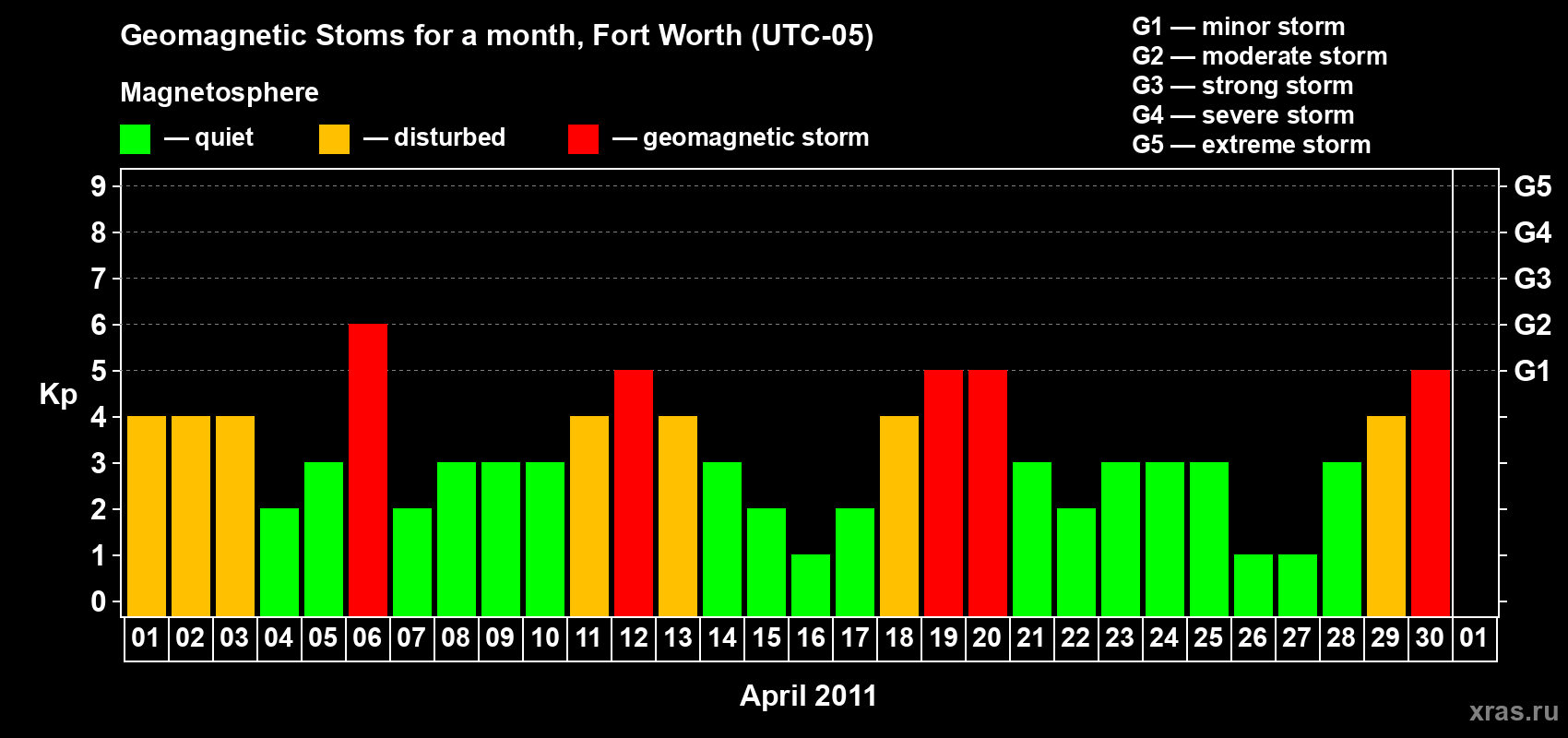Click the 'G1 — minor storm' legend line
Viewport: 1568px width, 738px height.
[x=1239, y=27]
